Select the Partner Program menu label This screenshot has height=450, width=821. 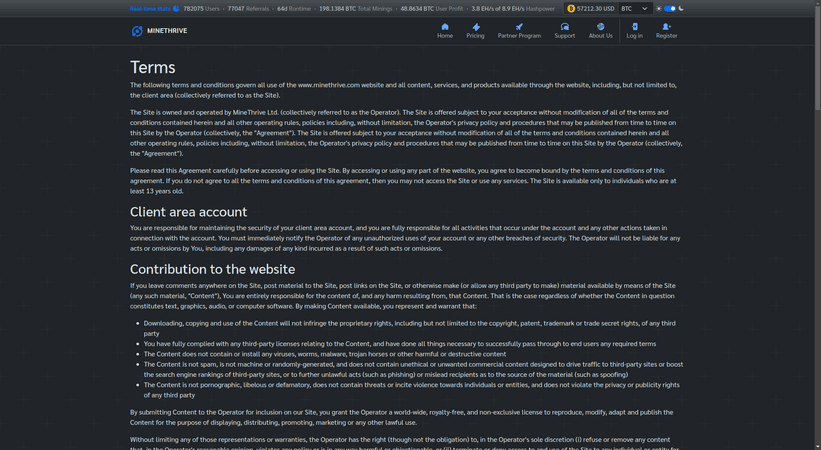pos(519,36)
